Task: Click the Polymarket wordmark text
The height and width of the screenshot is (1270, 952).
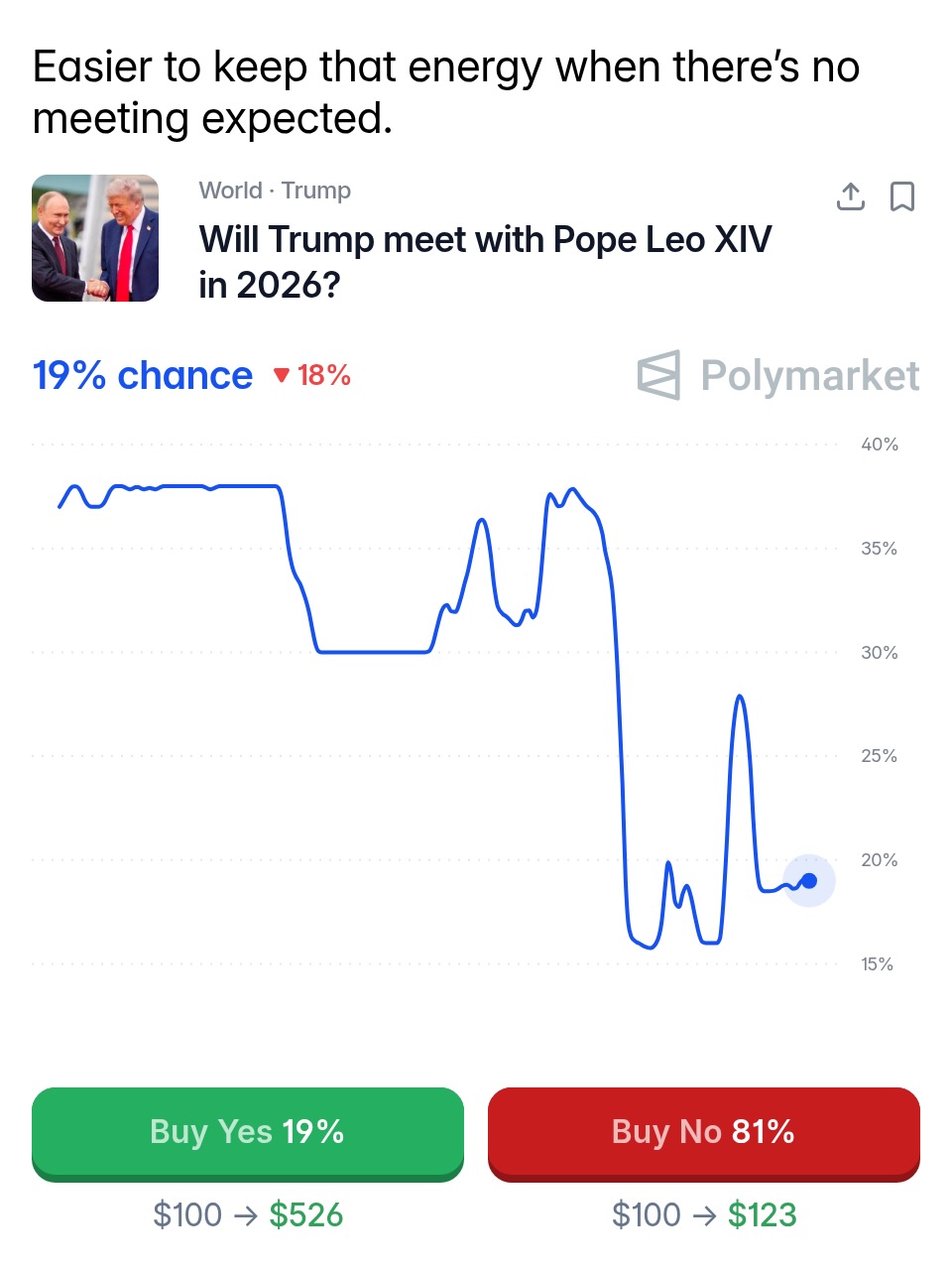Action: 809,375
